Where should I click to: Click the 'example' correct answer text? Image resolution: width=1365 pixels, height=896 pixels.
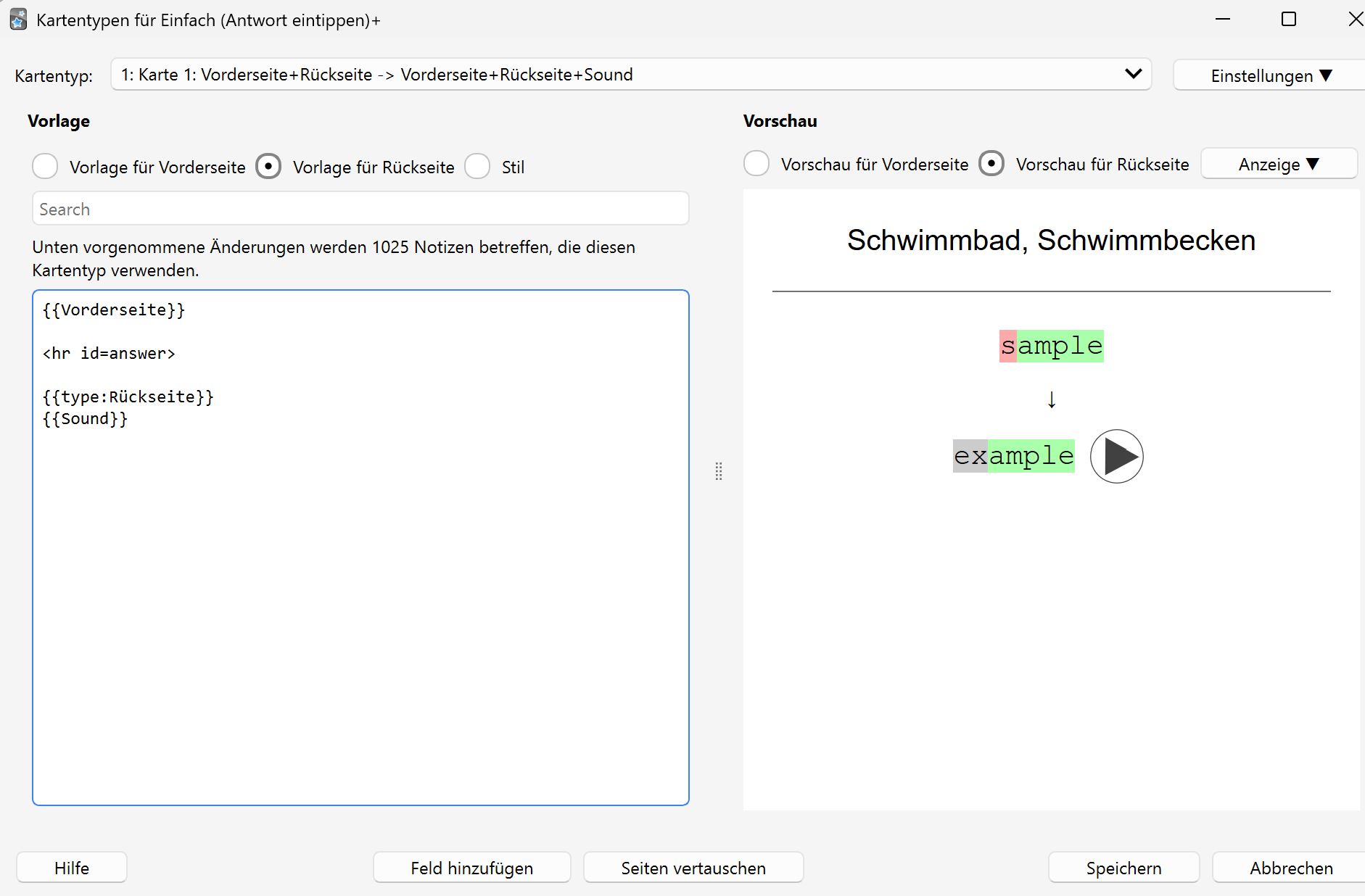coord(1014,456)
